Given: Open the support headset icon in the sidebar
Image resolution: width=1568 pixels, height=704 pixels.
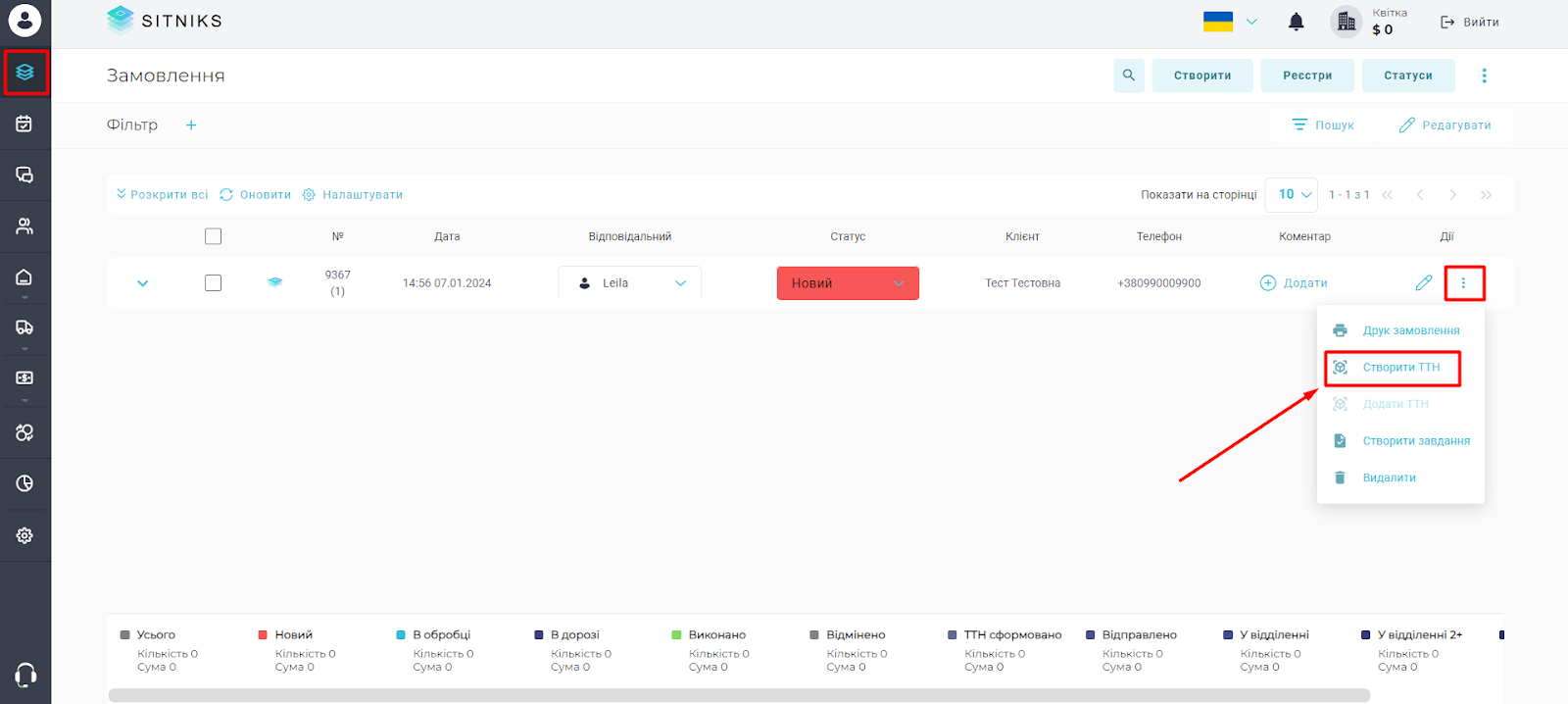Looking at the screenshot, I should pyautogui.click(x=25, y=675).
